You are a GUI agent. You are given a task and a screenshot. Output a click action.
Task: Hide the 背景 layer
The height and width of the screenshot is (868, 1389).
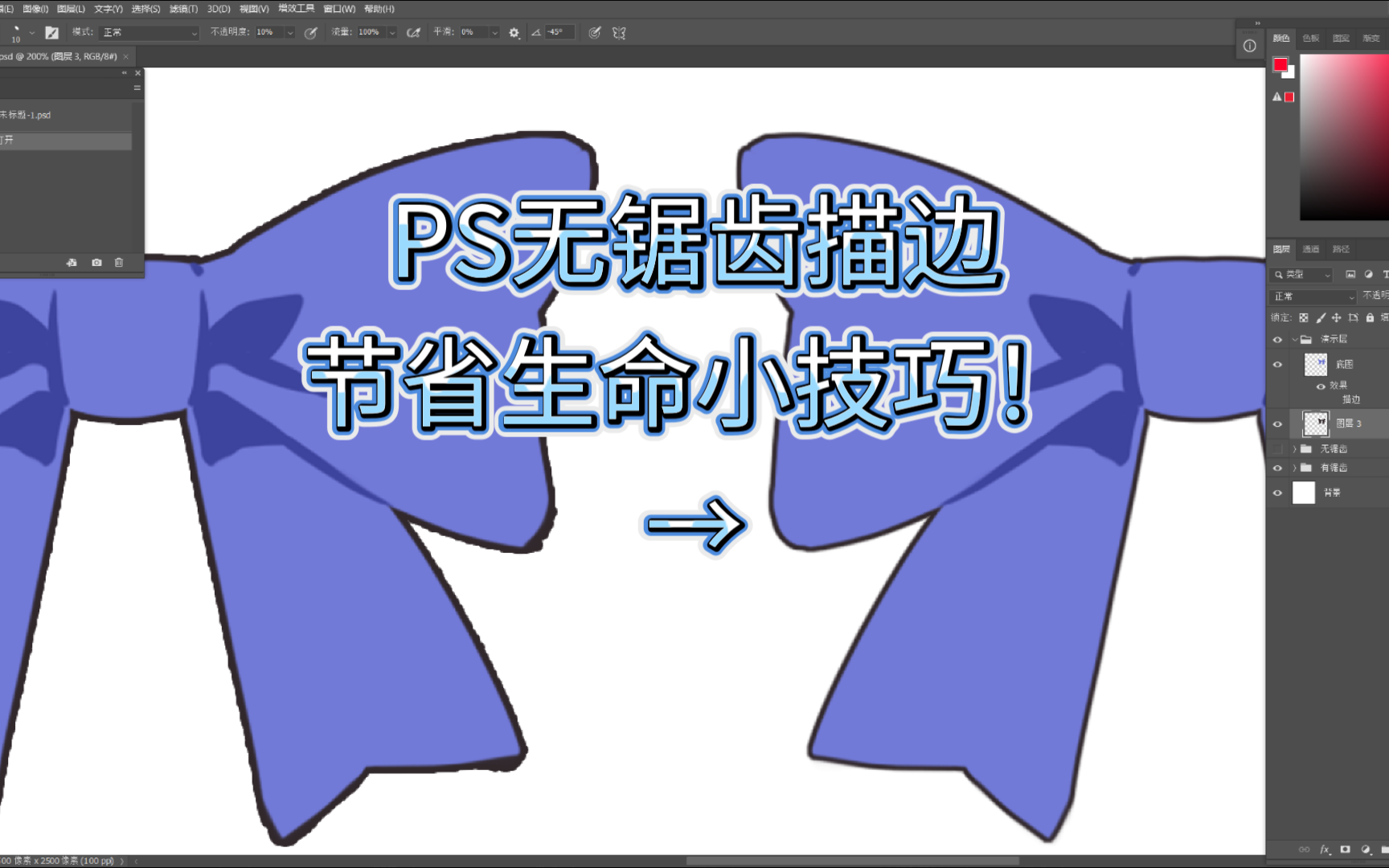tap(1277, 493)
